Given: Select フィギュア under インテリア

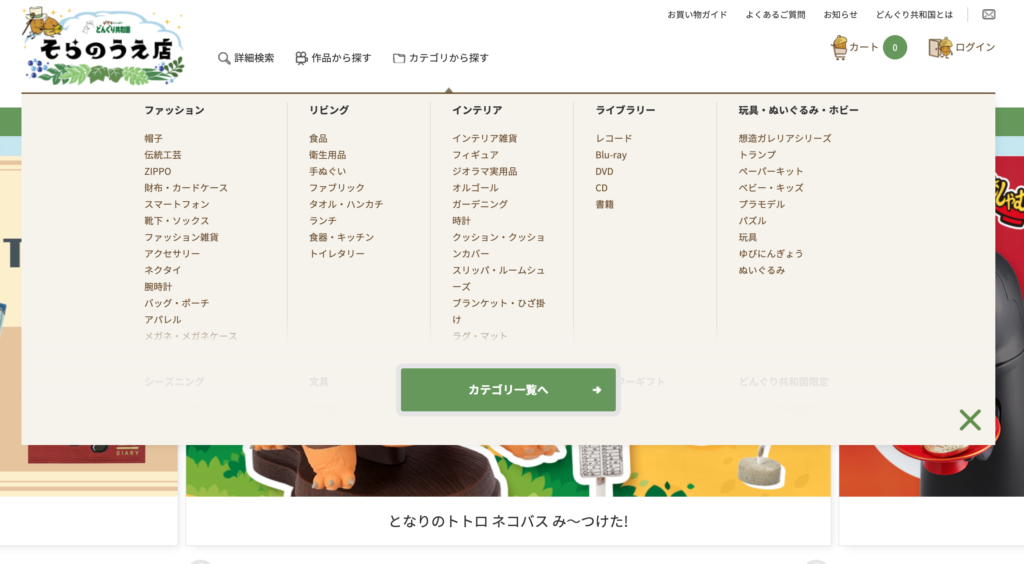Looking at the screenshot, I should point(475,155).
